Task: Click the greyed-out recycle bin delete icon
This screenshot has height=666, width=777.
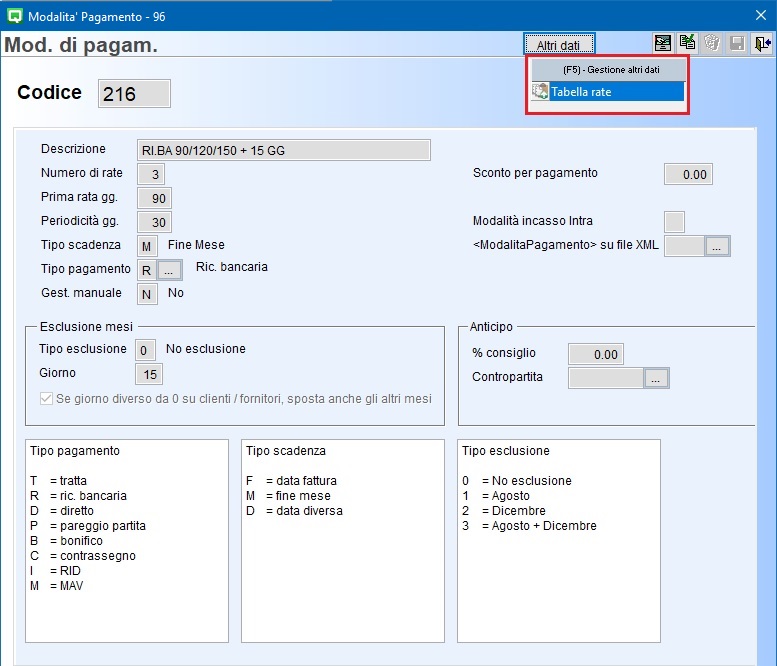Action: 713,43
